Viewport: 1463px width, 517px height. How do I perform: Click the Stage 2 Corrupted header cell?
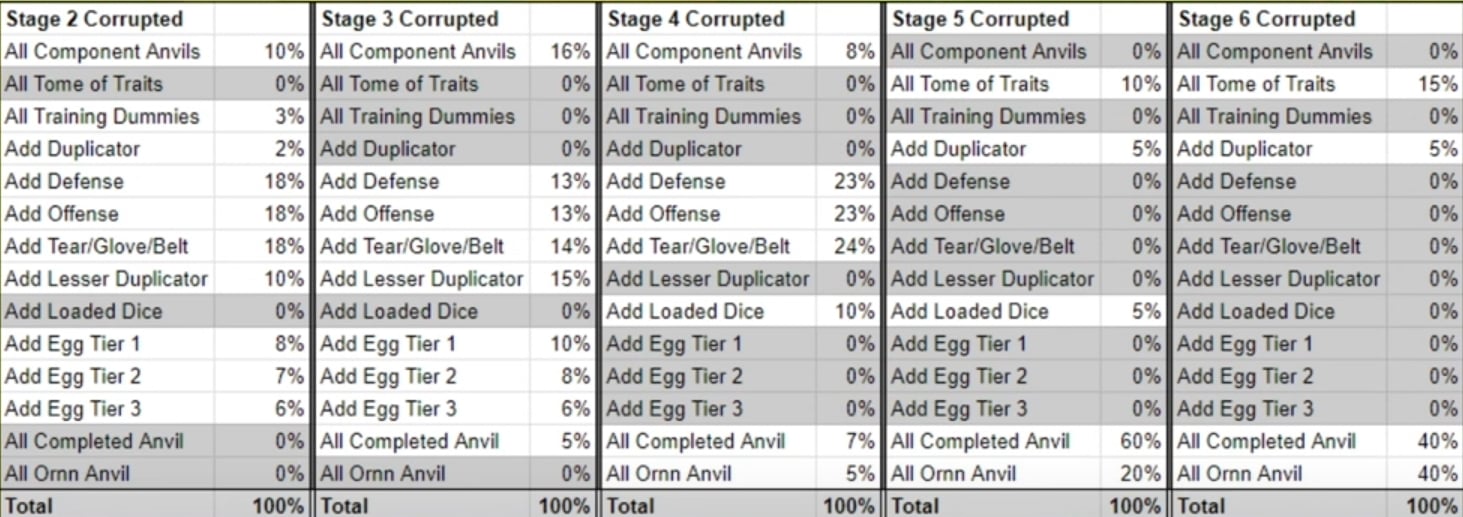point(94,19)
